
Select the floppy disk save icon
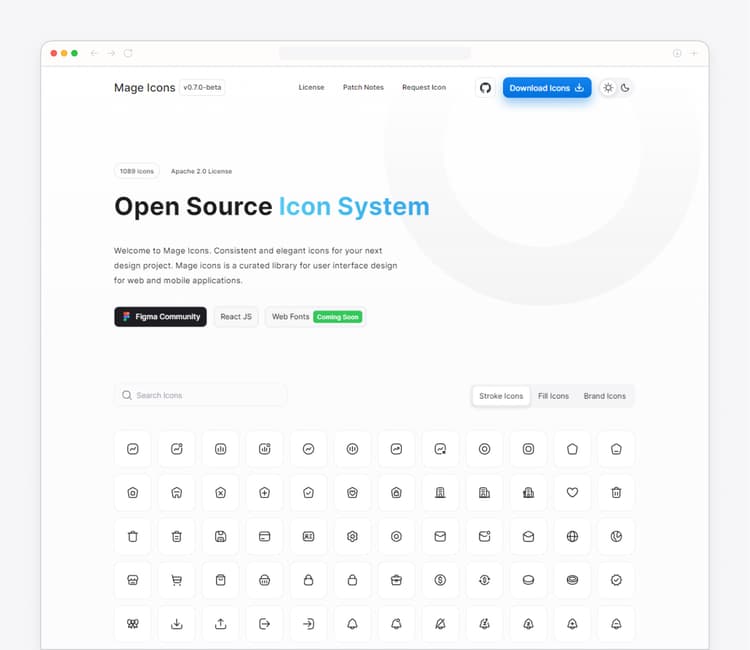(x=221, y=536)
